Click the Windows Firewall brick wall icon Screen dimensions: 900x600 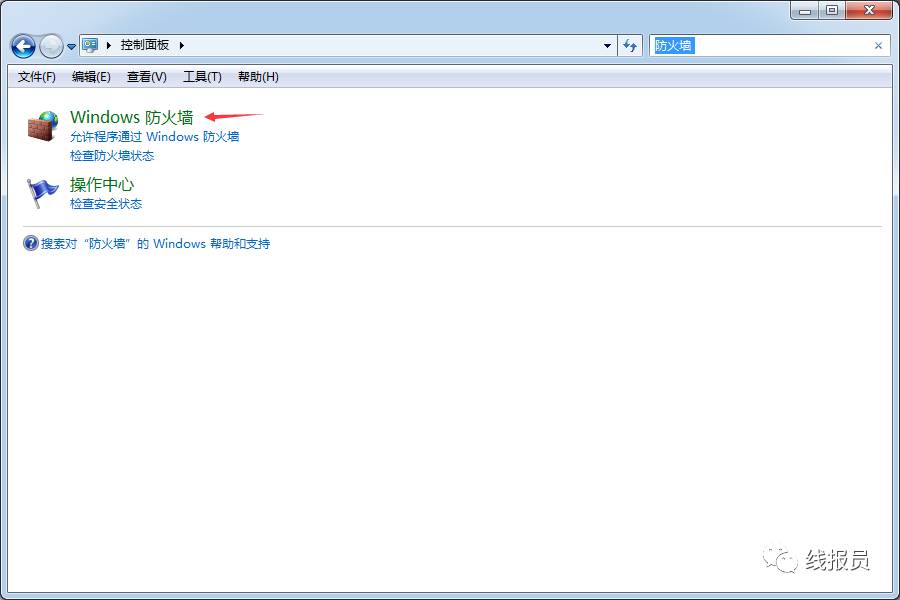tap(43, 126)
